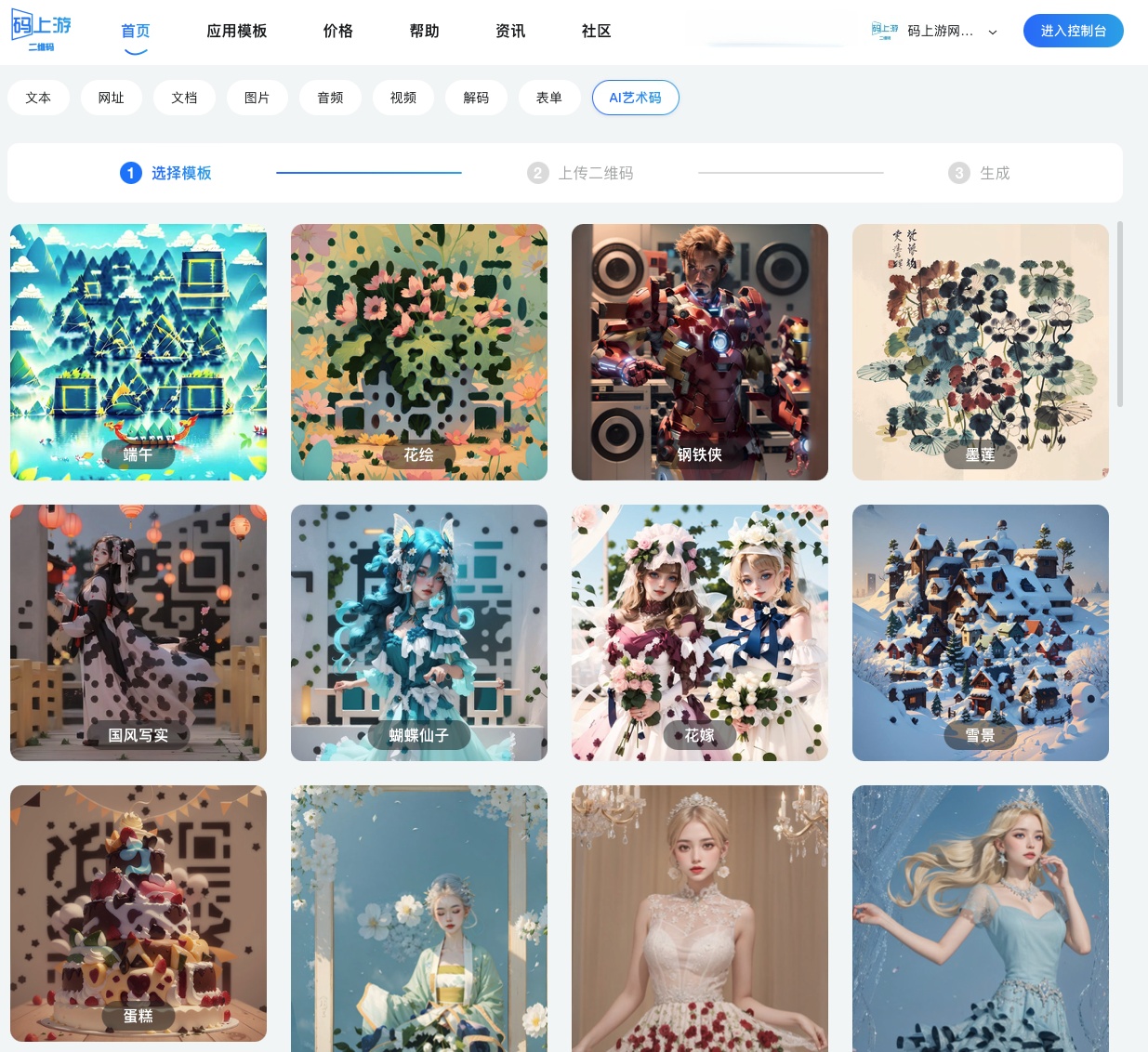Screen dimensions: 1148x1052
Task: Click step 1 选择模板
Action: tap(166, 173)
